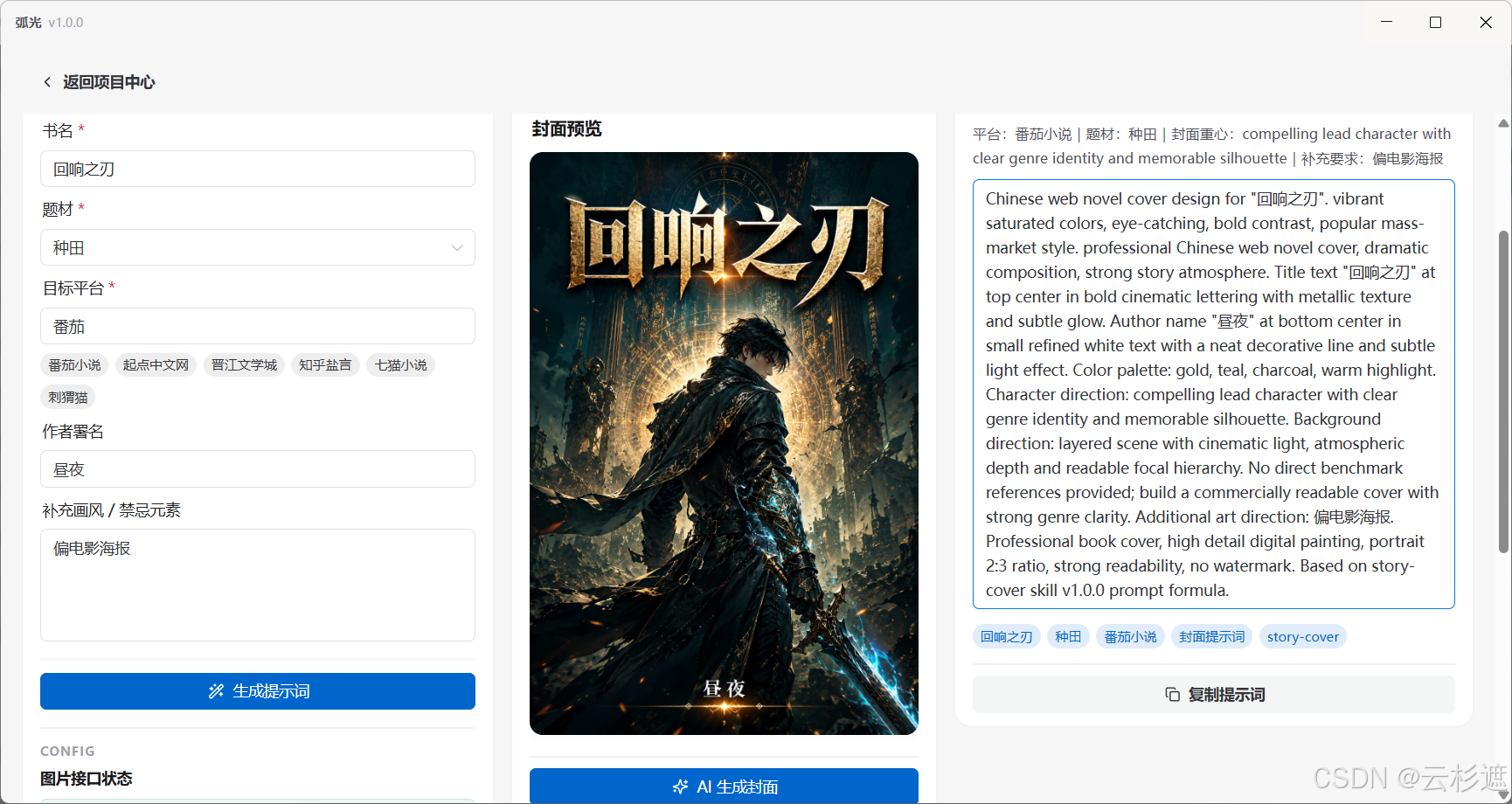Click the 封面提示词 blue tag
Image resolution: width=1512 pixels, height=804 pixels.
(x=1211, y=636)
